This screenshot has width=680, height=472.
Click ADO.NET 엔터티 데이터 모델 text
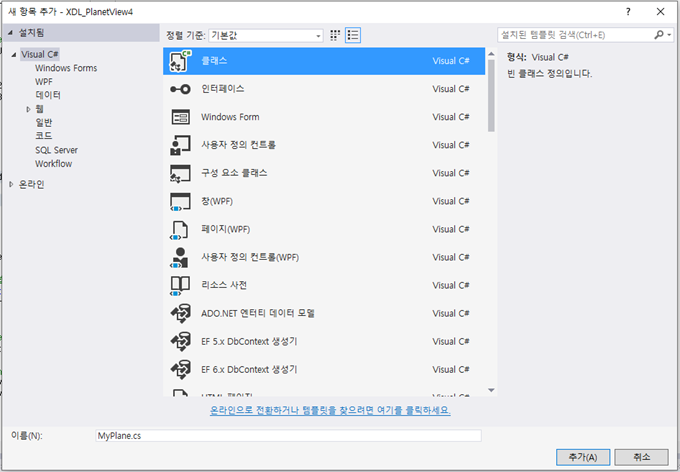[x=258, y=313]
